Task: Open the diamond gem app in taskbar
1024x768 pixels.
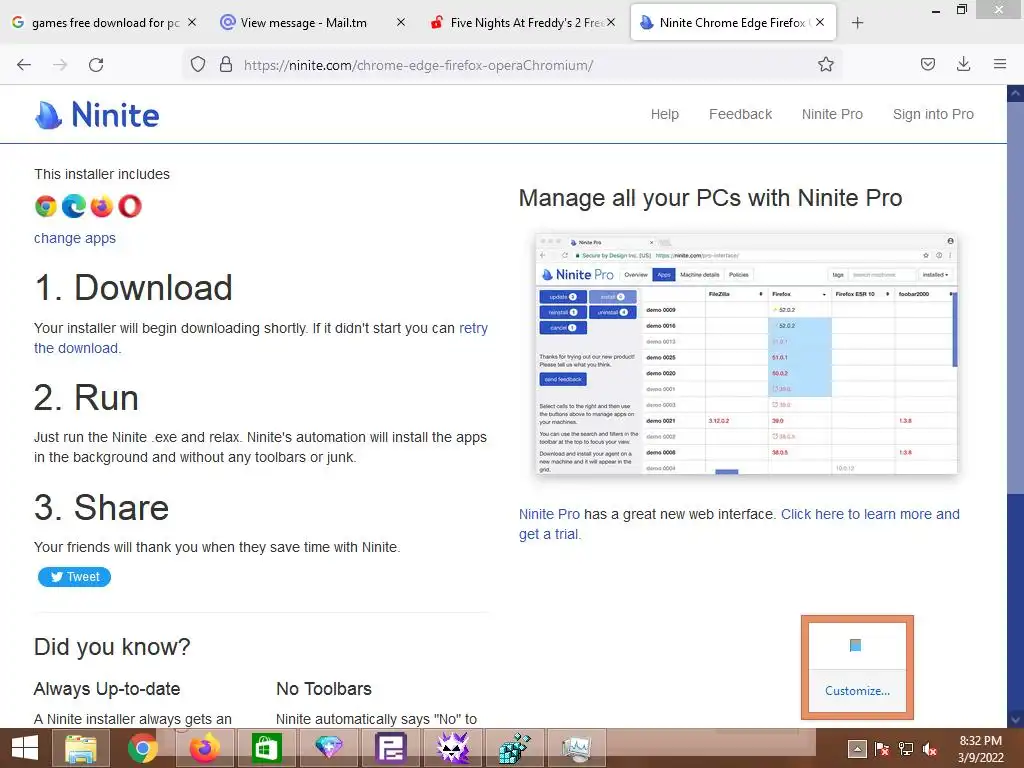Action: click(x=328, y=748)
